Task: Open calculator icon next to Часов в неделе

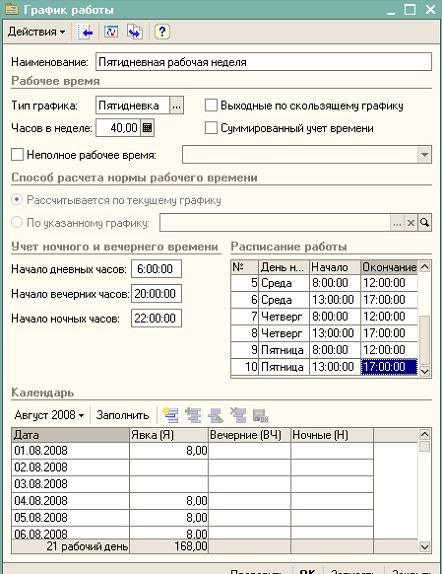Action: point(148,128)
